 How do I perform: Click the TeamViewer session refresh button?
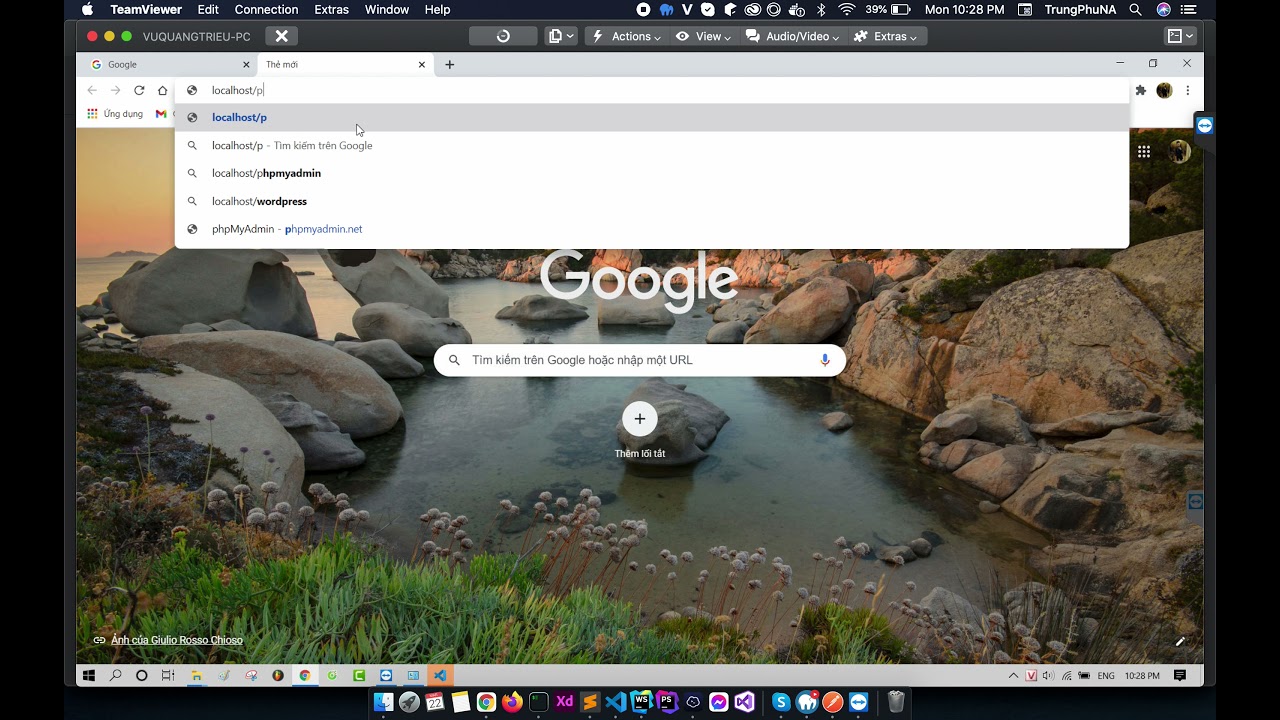503,36
